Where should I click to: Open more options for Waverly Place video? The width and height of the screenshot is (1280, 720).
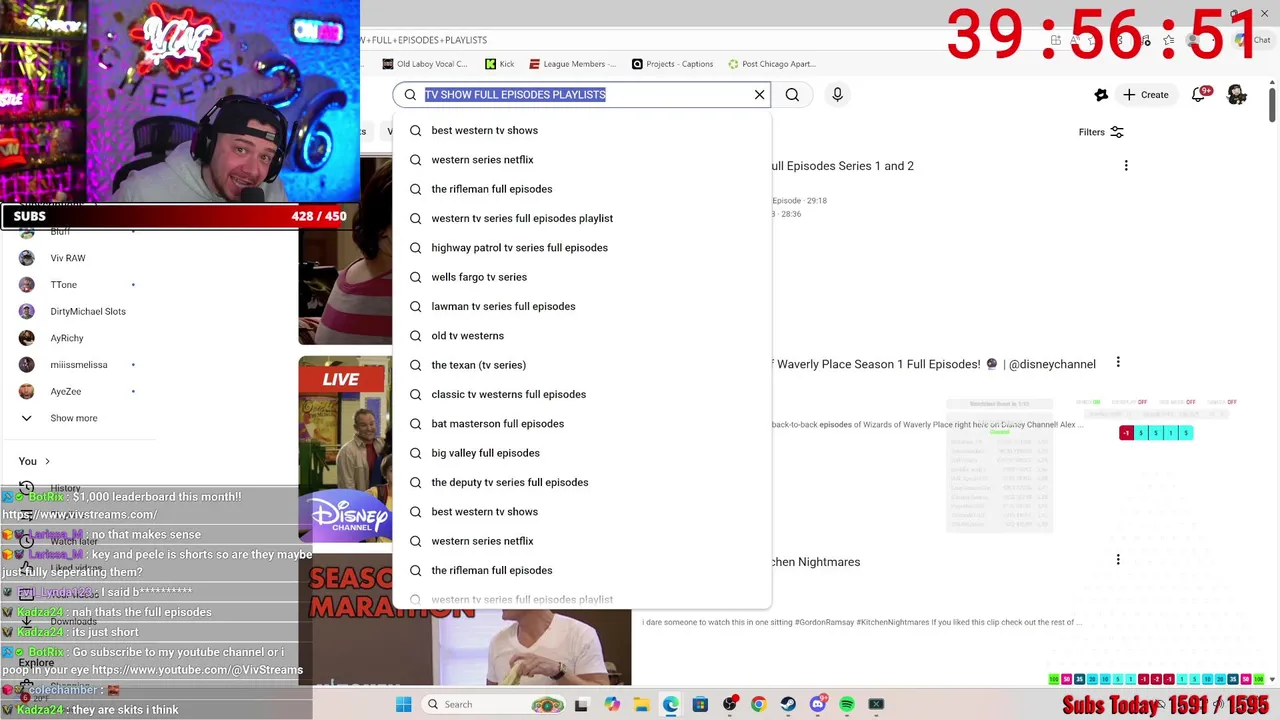point(1118,363)
